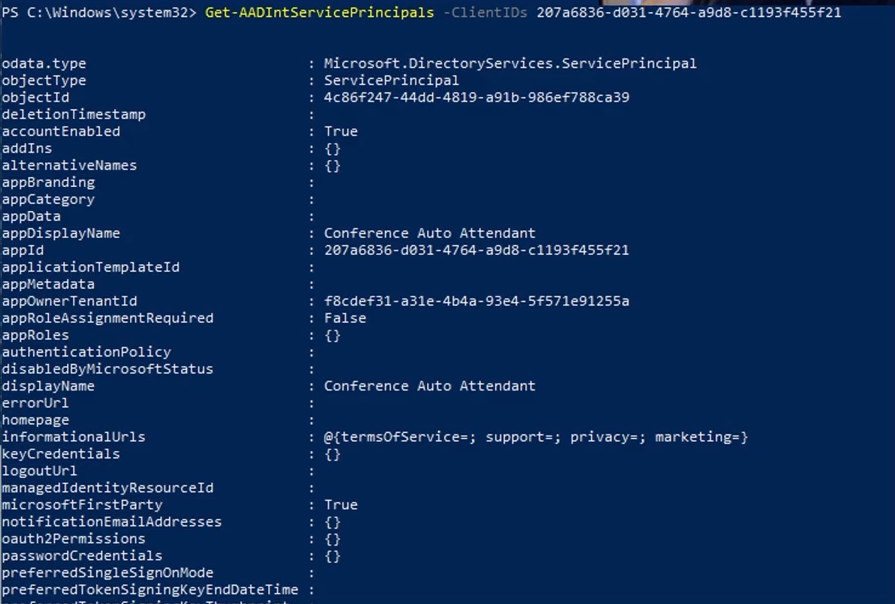Click the displayName row's Conference Auto Attendant value
The image size is (895, 604).
429,386
